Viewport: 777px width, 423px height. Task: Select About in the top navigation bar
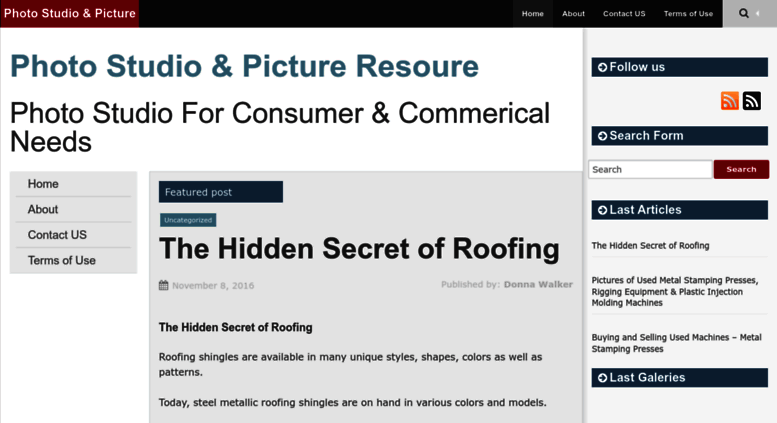[x=573, y=13]
